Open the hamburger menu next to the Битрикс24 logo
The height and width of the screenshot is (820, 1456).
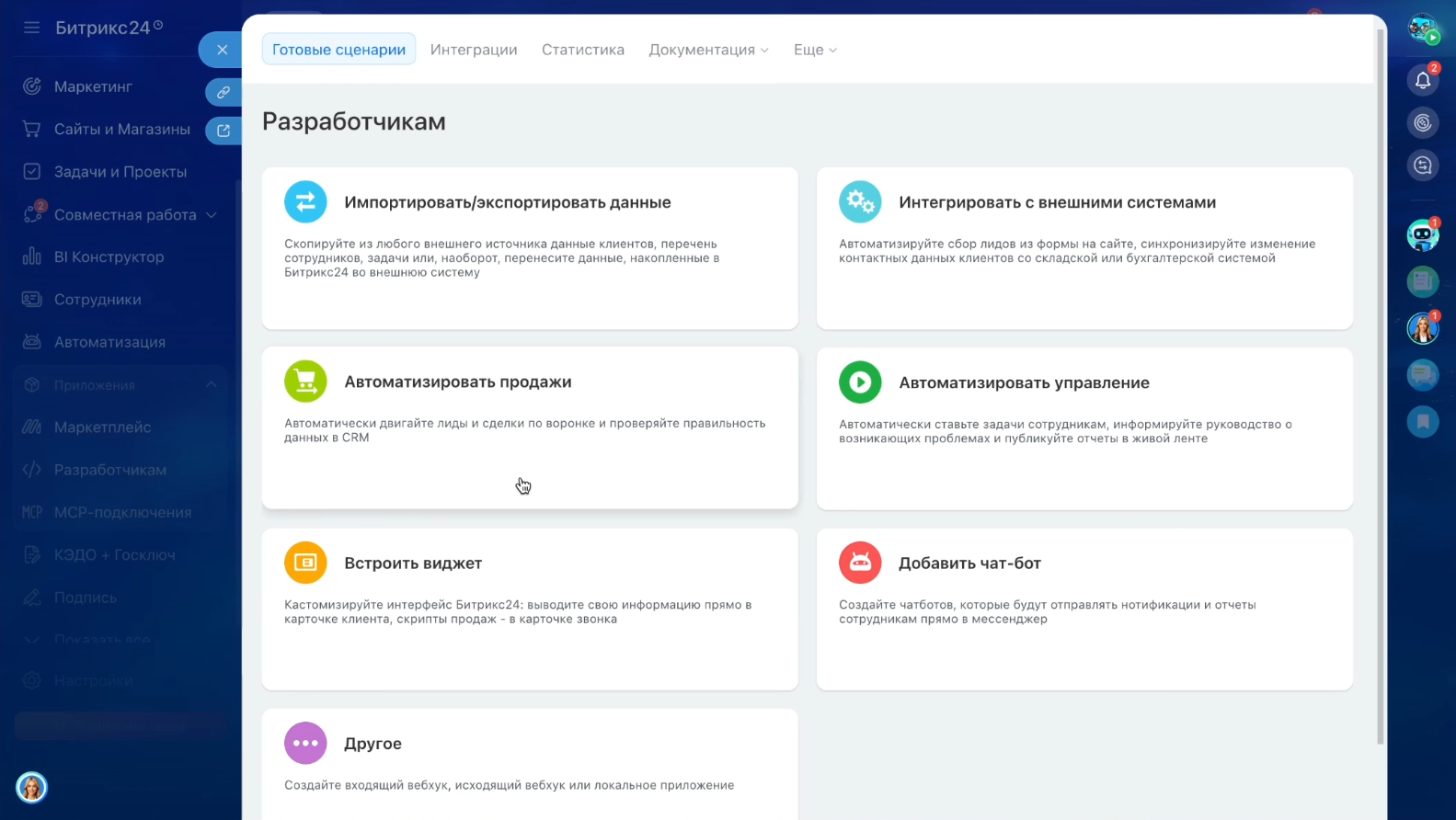click(x=32, y=28)
